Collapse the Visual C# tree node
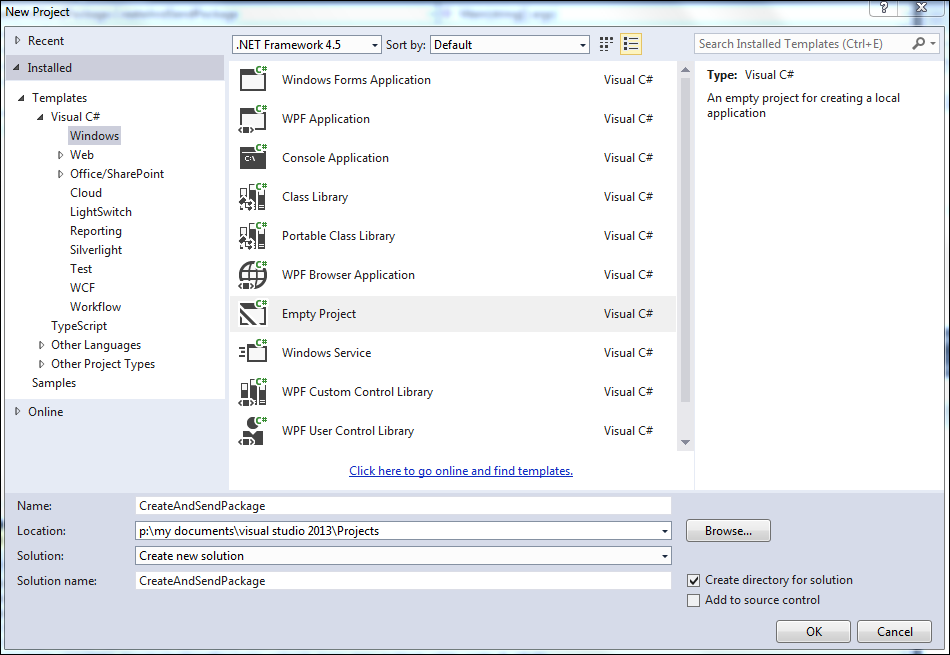 tap(40, 117)
